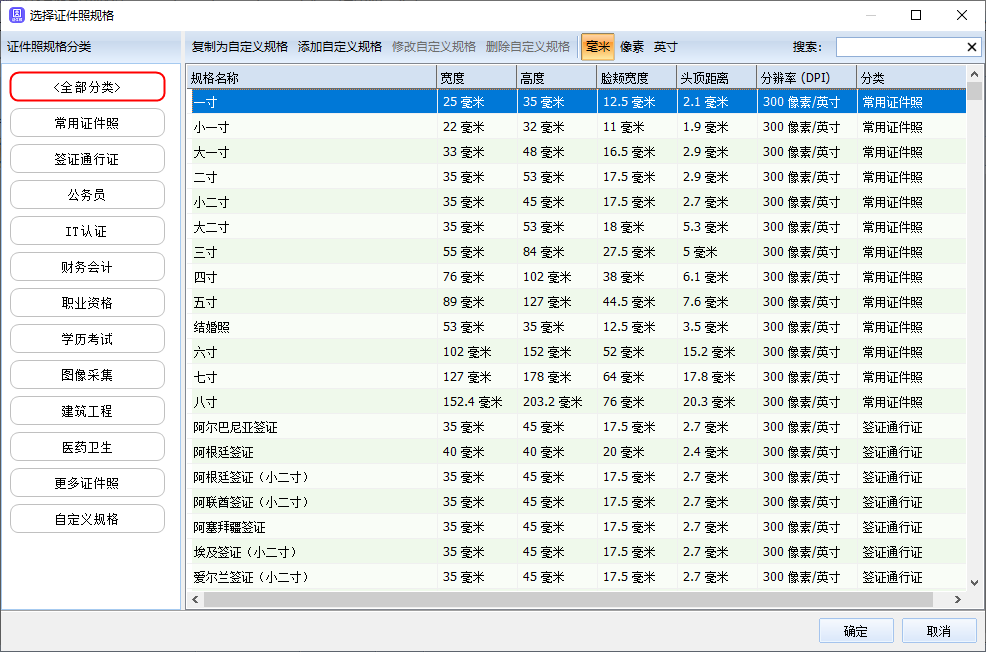The width and height of the screenshot is (986, 652).
Task: Type in the 搜索 input field
Action: click(x=900, y=47)
